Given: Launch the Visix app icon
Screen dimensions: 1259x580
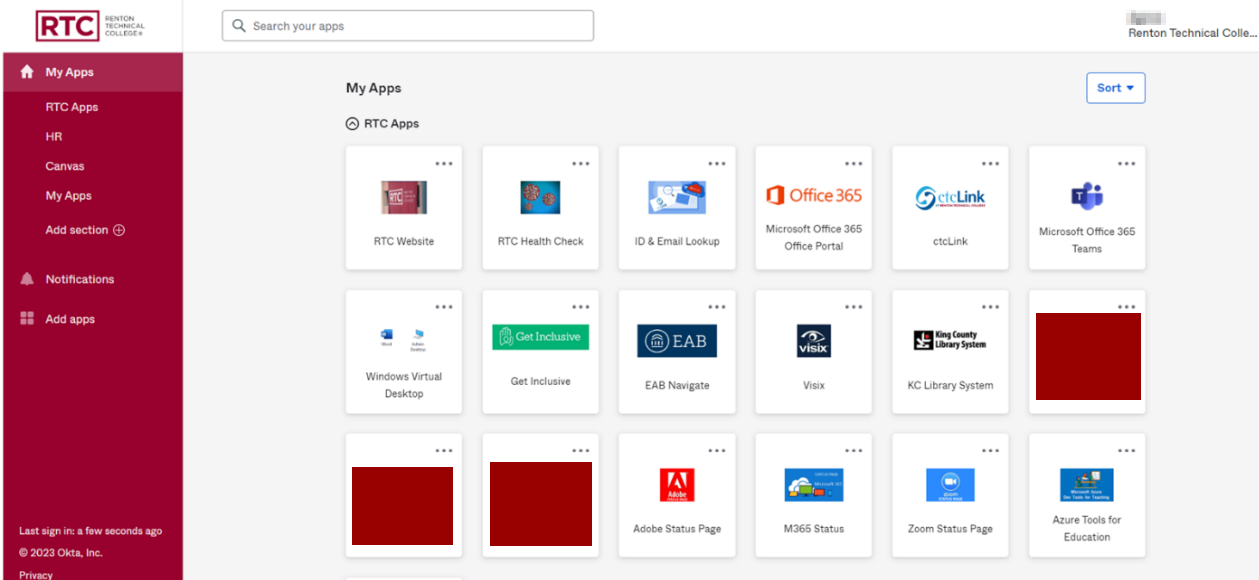Looking at the screenshot, I should tap(813, 341).
